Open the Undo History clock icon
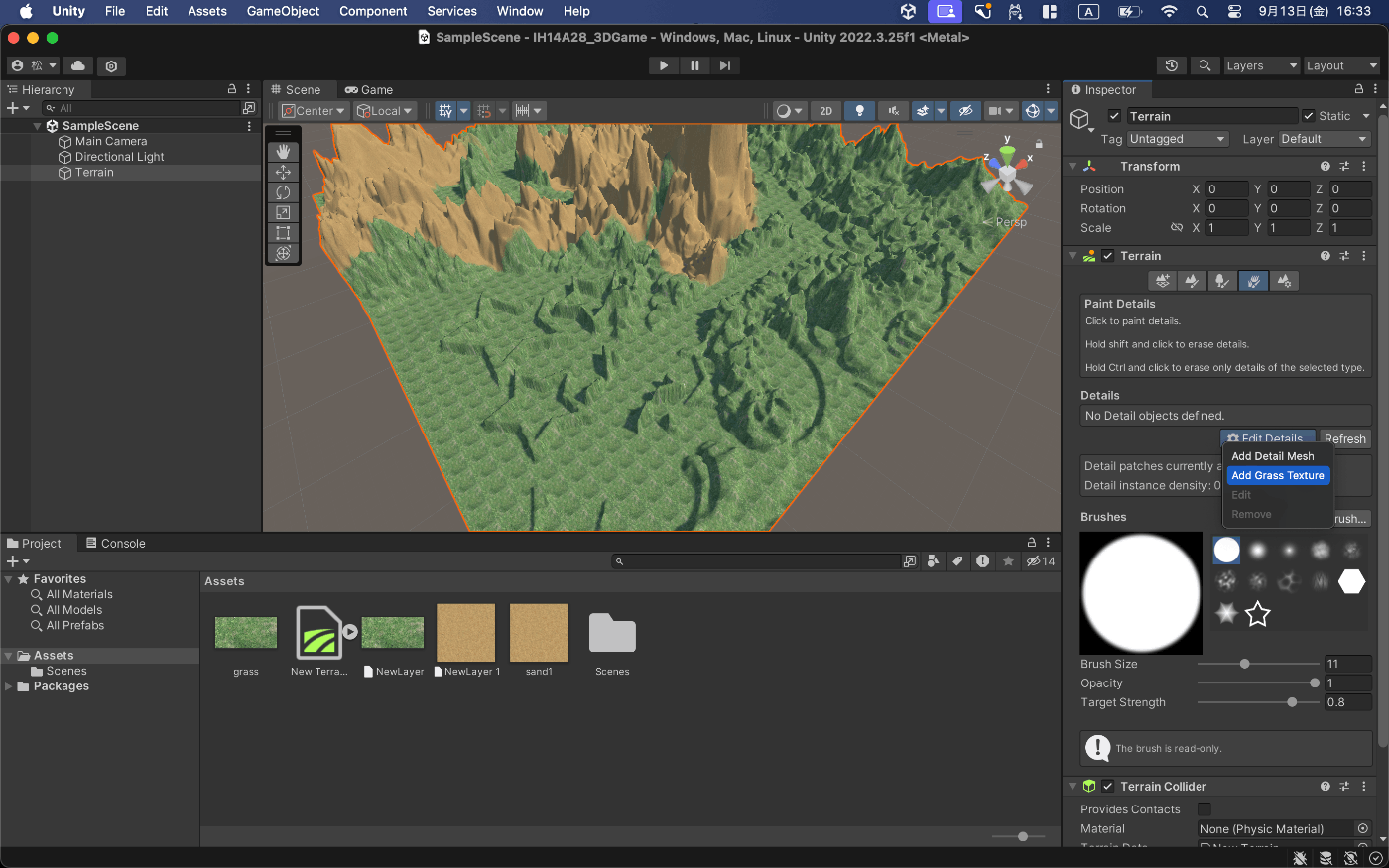Screen dimensions: 1389x868 [x=1172, y=65]
